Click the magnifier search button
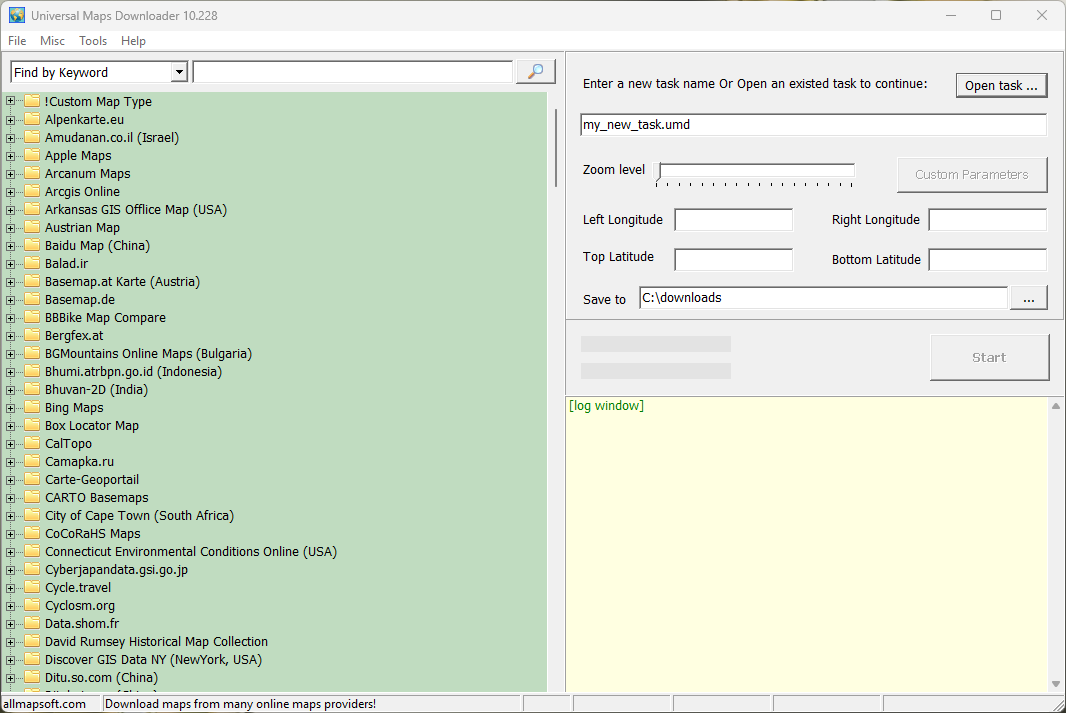Screen dimensions: 1066x713 point(536,71)
